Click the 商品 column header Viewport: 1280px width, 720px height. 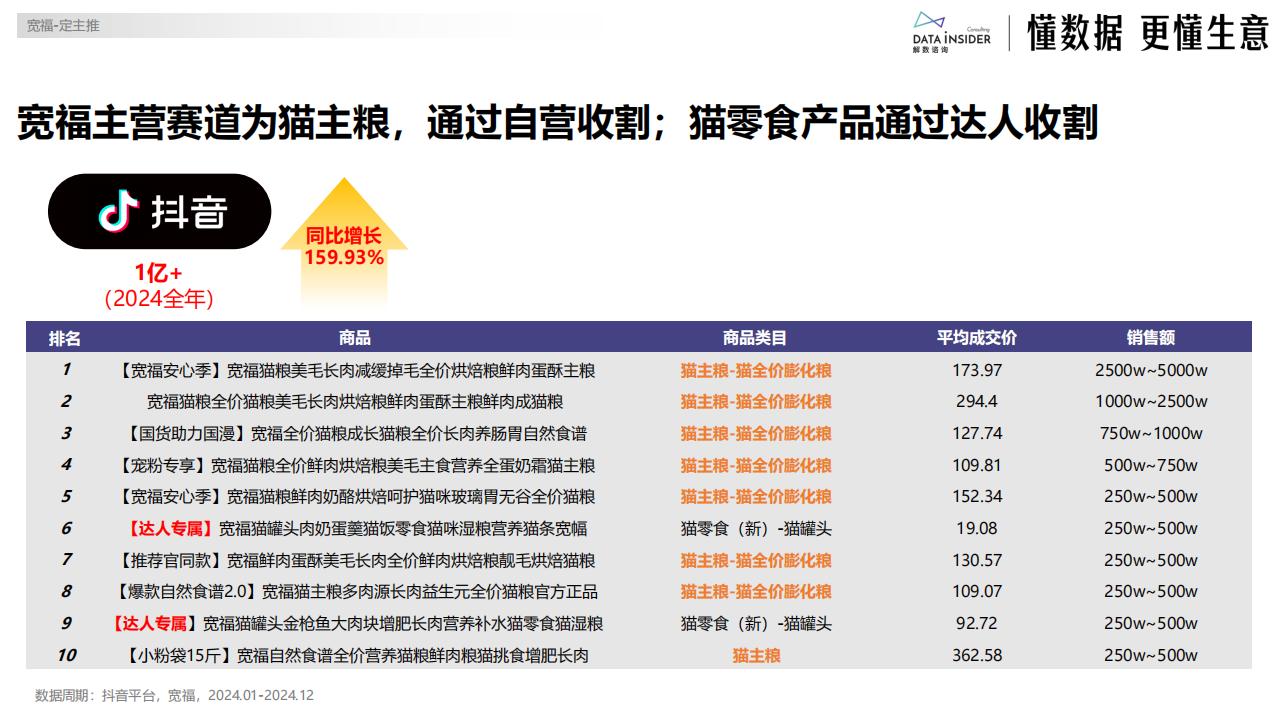coord(355,338)
